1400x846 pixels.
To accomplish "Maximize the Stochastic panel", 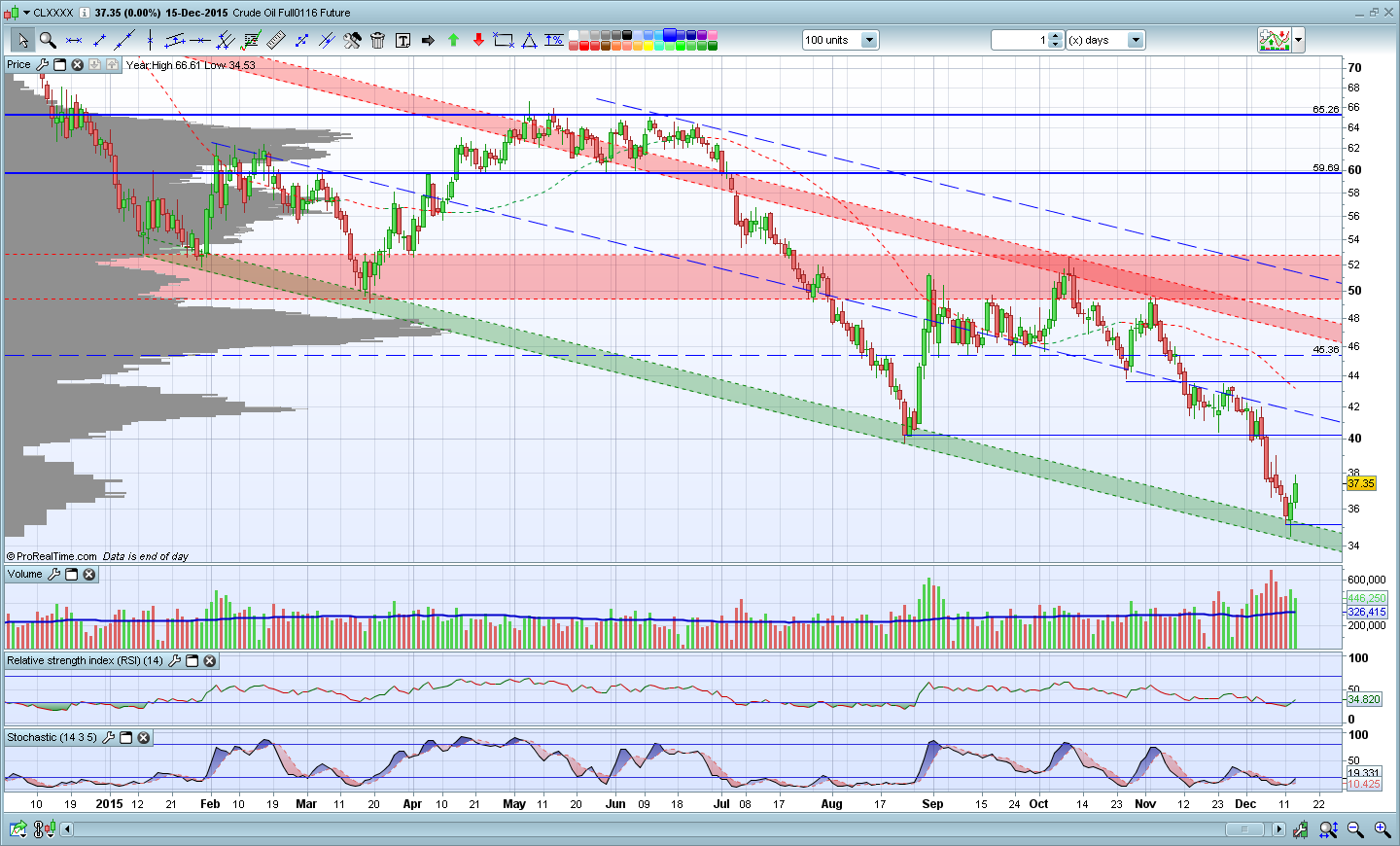I will [x=125, y=737].
